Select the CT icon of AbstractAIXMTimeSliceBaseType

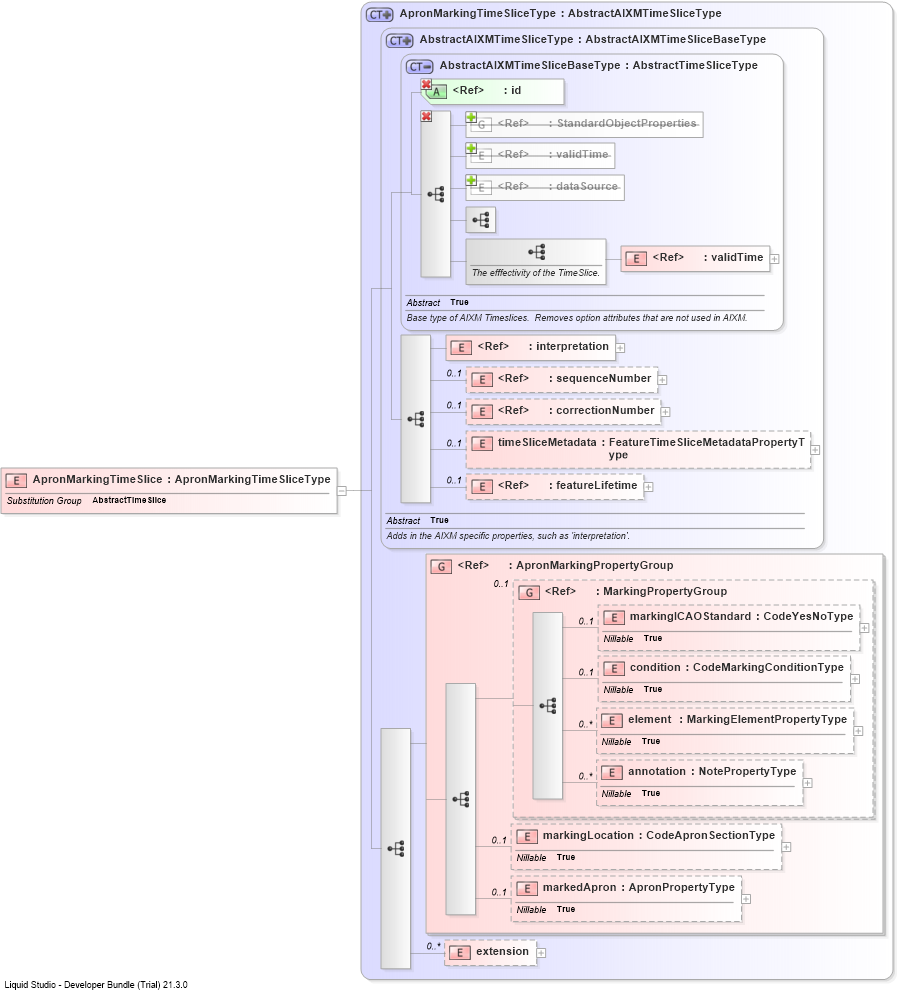(420, 66)
